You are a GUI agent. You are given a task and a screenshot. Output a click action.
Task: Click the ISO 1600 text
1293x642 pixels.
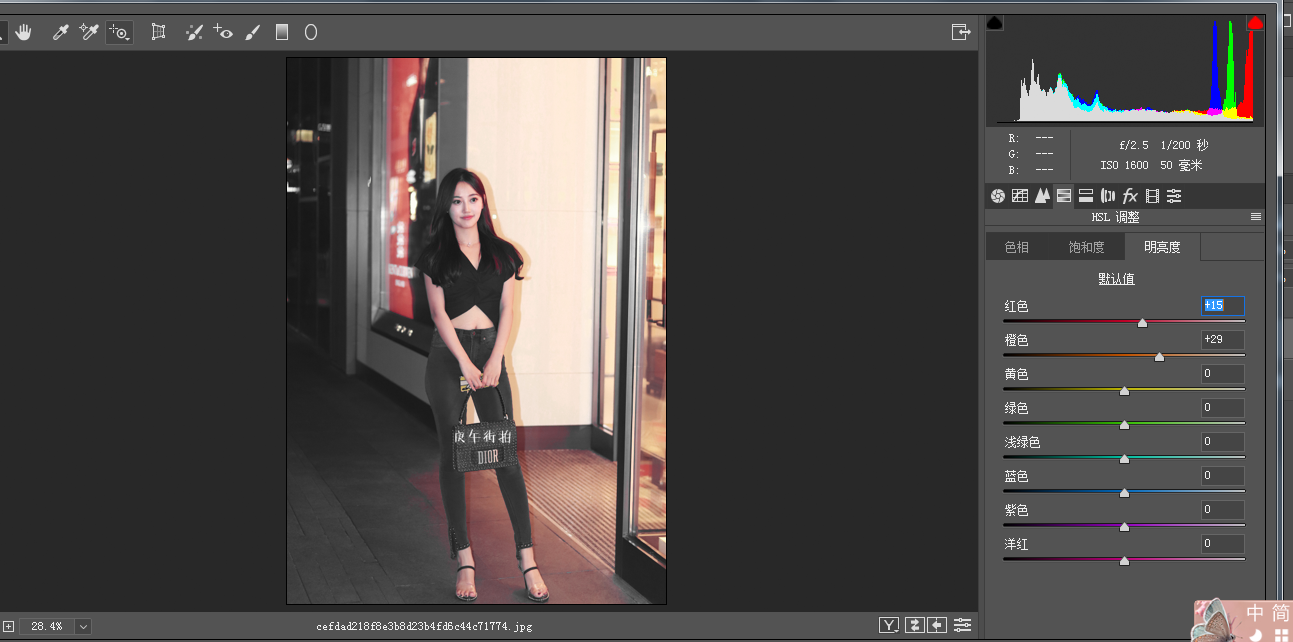(1124, 166)
